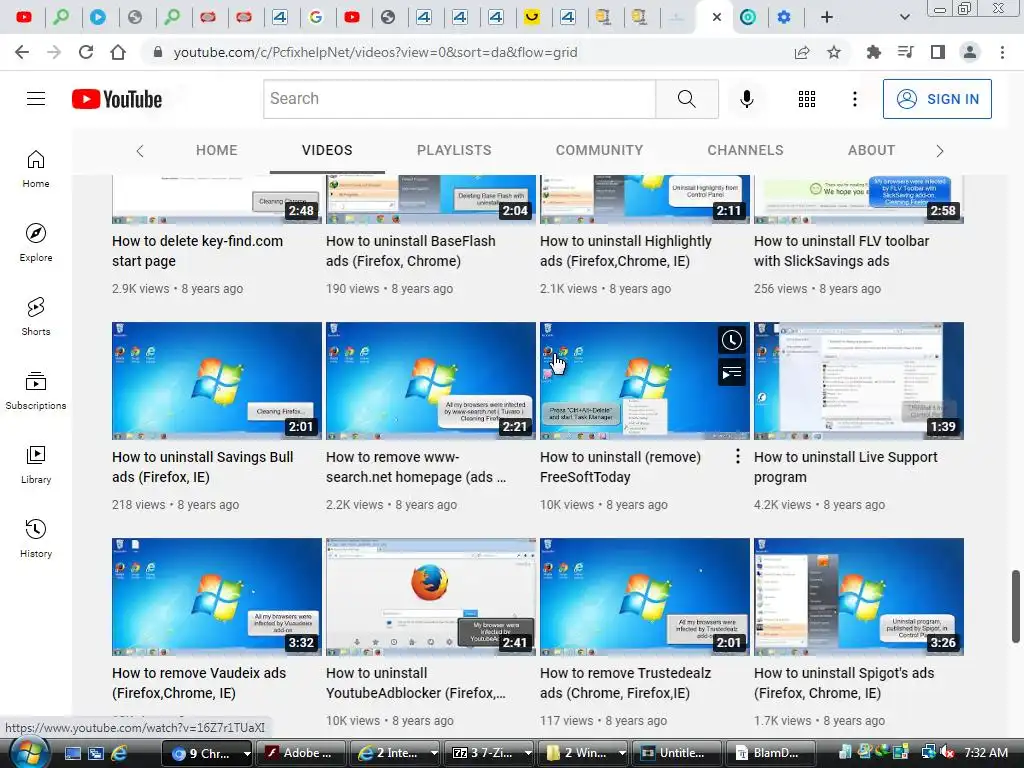Open Adobe taskbar item
Image resolution: width=1024 pixels, height=768 pixels.
pyautogui.click(x=300, y=753)
